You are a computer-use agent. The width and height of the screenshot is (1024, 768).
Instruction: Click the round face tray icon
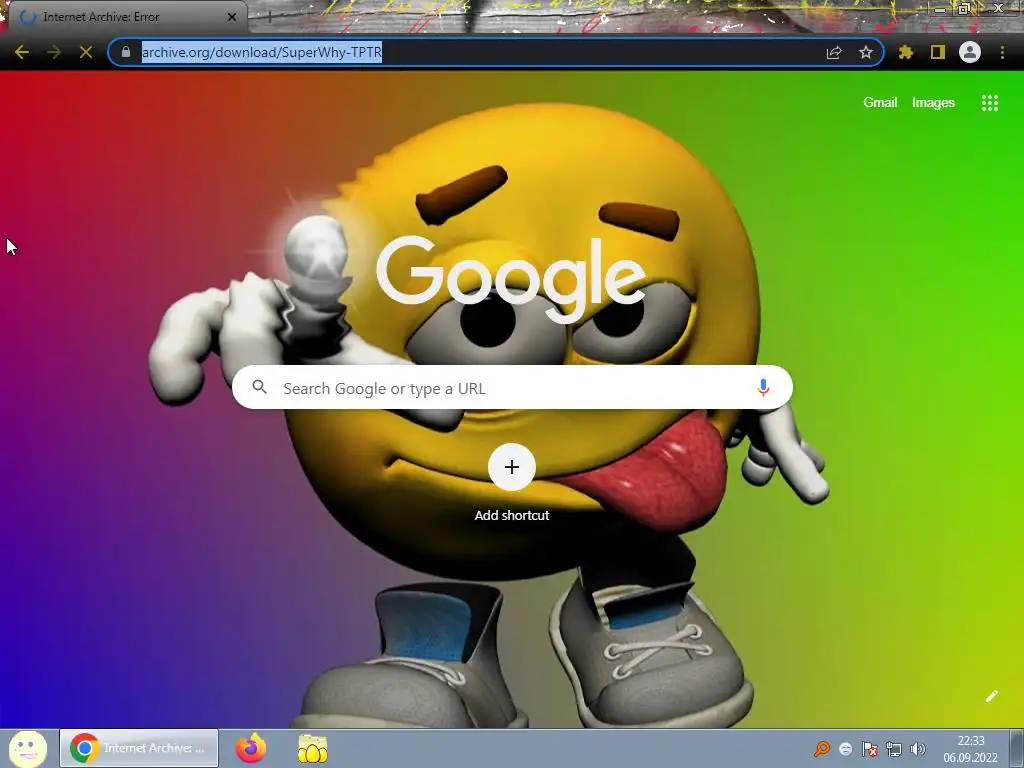[x=846, y=748]
